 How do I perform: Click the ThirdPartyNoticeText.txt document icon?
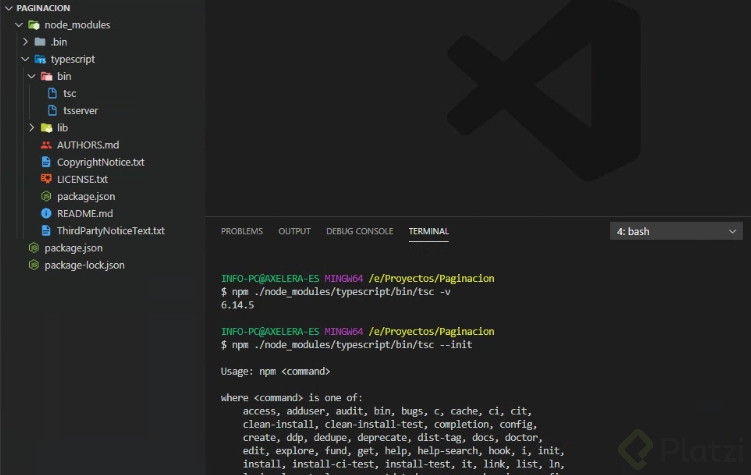click(46, 231)
